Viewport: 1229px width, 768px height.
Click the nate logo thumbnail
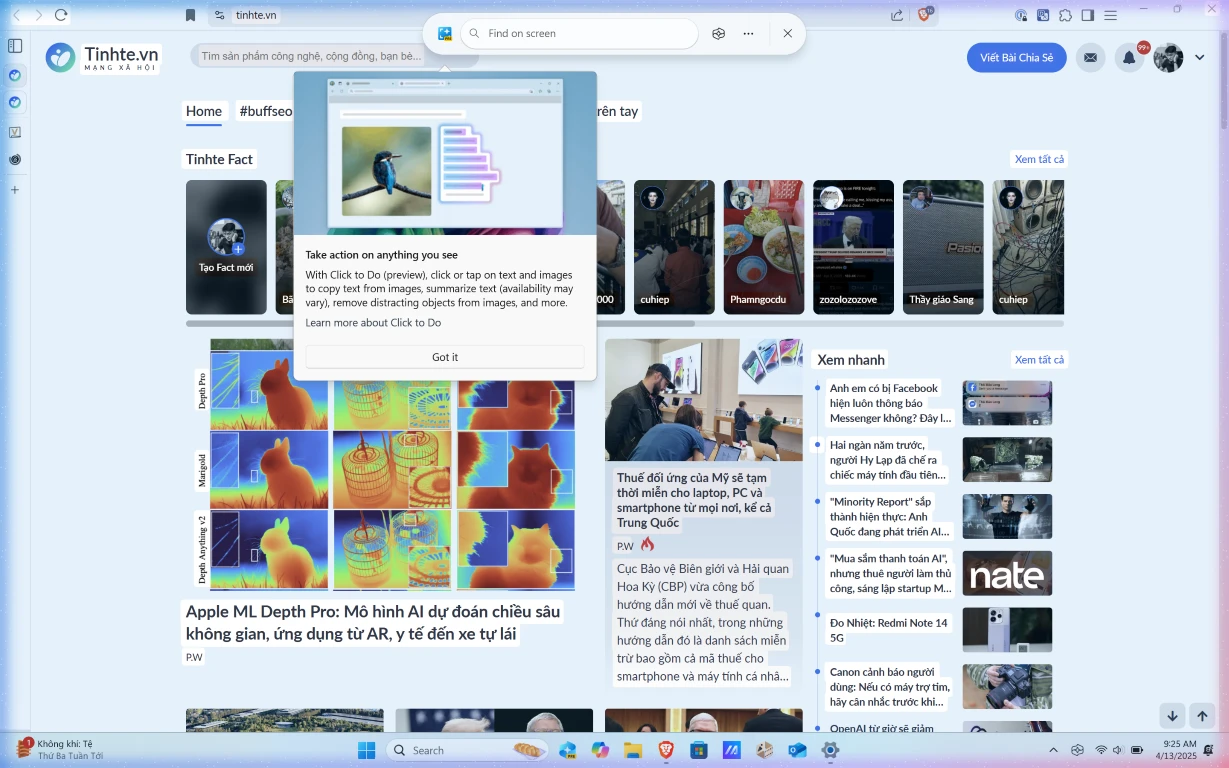click(x=1007, y=573)
